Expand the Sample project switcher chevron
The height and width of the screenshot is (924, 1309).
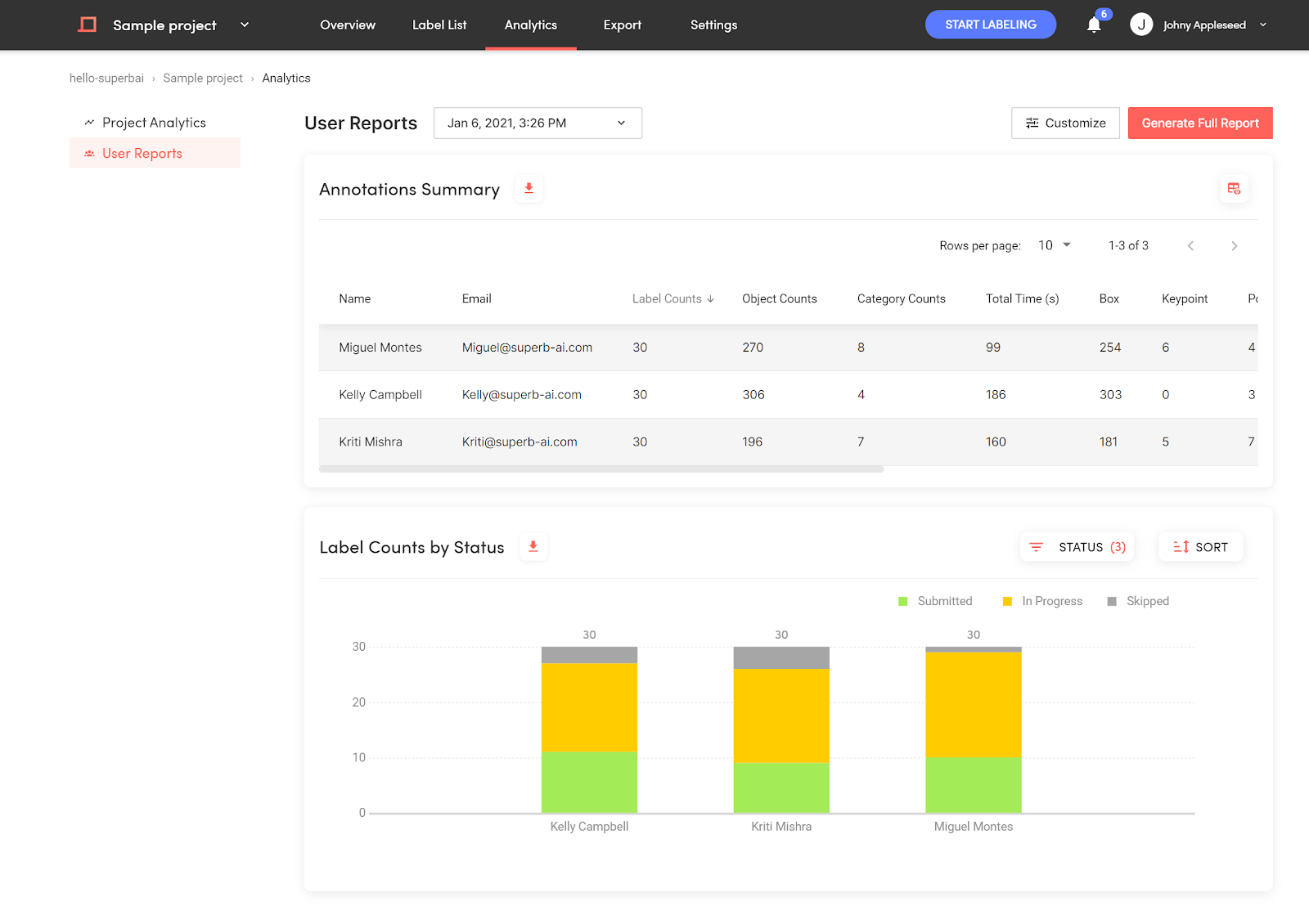tap(245, 25)
